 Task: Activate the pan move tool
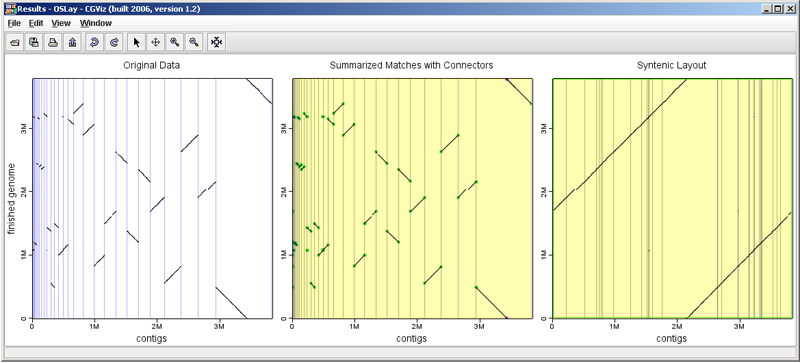155,43
